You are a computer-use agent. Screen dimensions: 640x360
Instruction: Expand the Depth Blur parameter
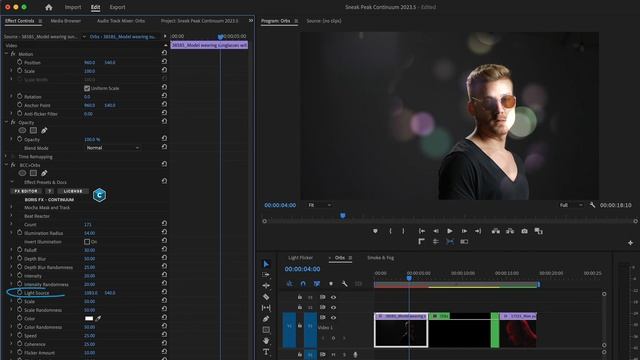point(11,258)
